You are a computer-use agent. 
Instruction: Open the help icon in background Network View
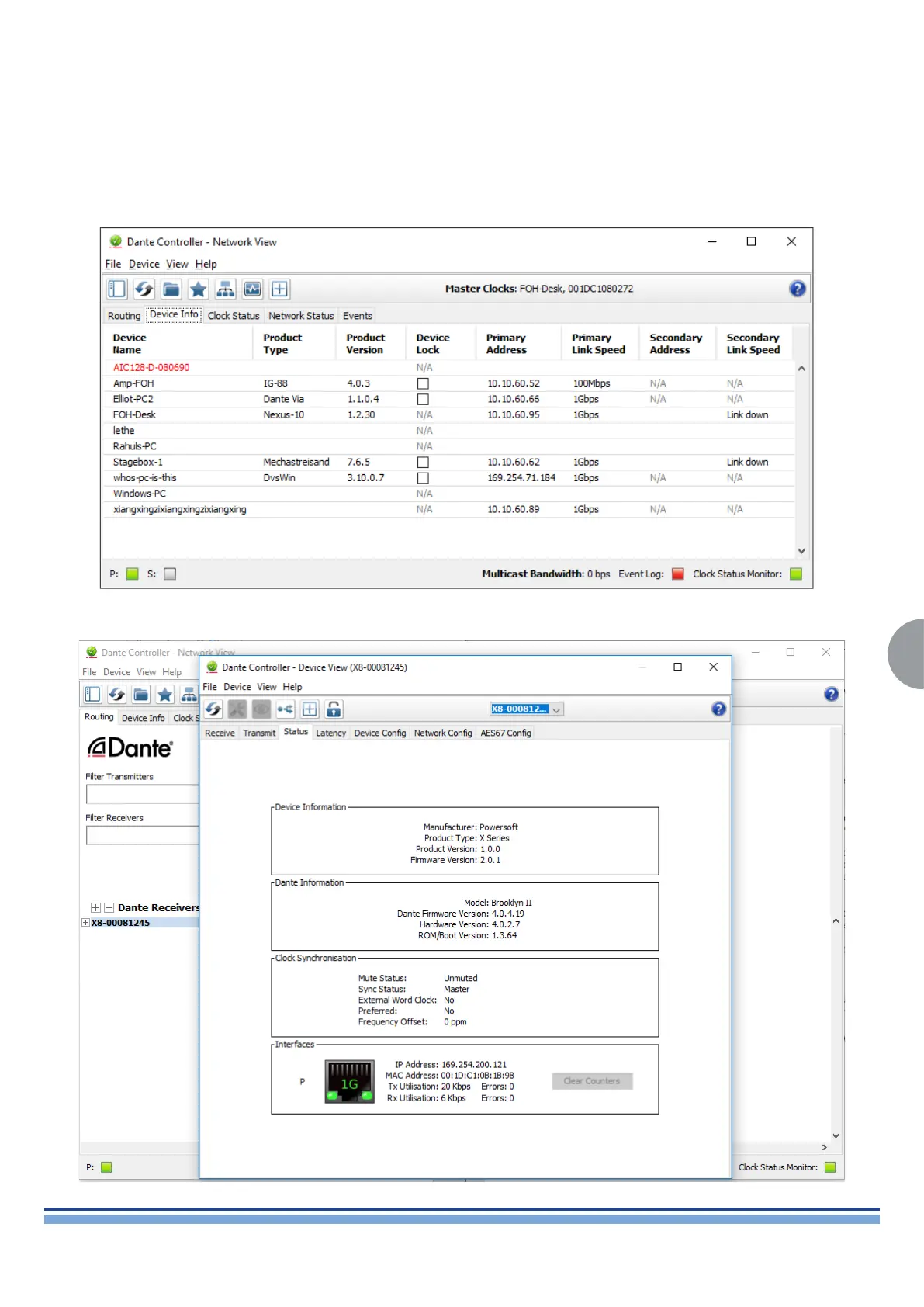[832, 694]
